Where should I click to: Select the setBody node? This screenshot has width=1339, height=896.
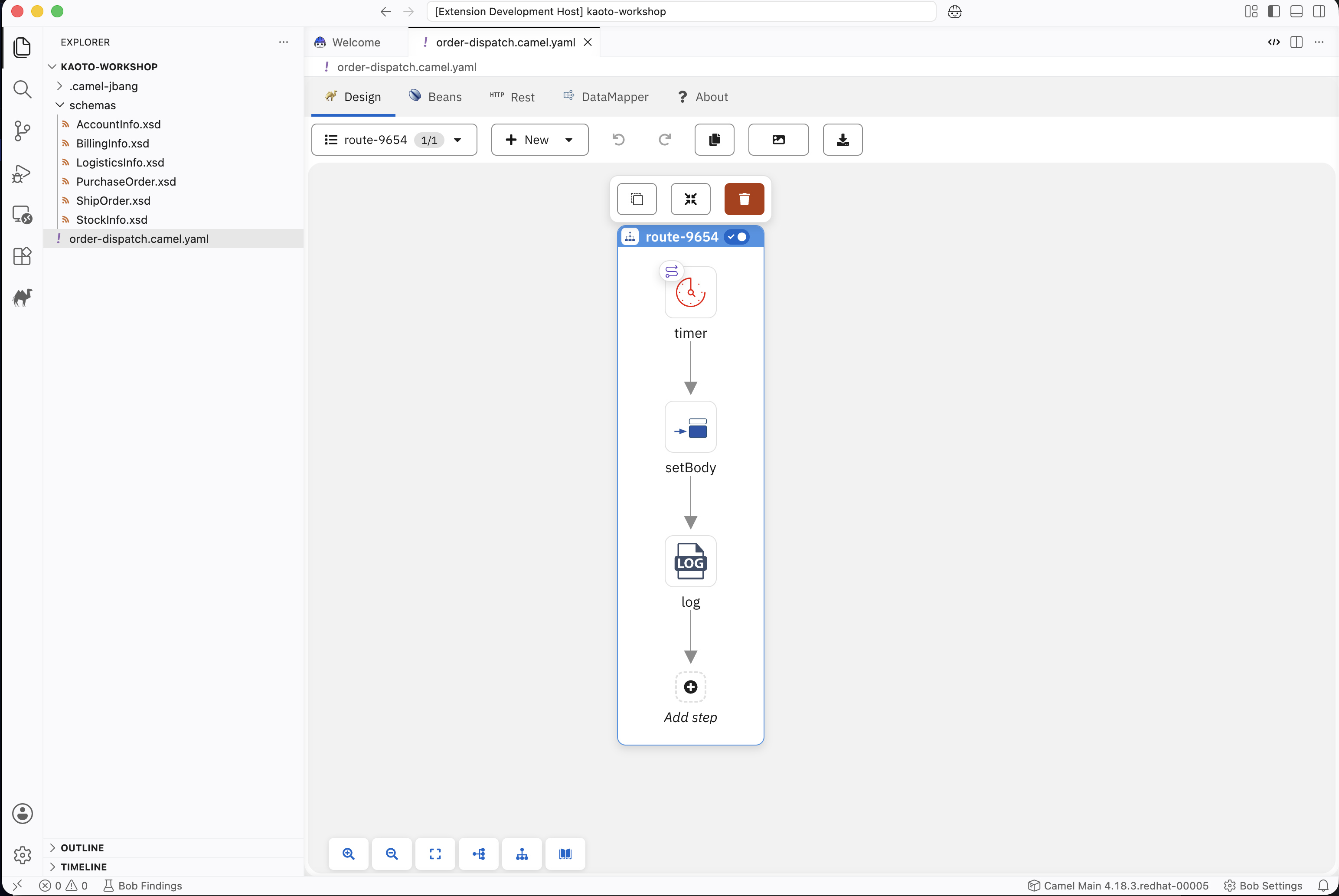(690, 426)
